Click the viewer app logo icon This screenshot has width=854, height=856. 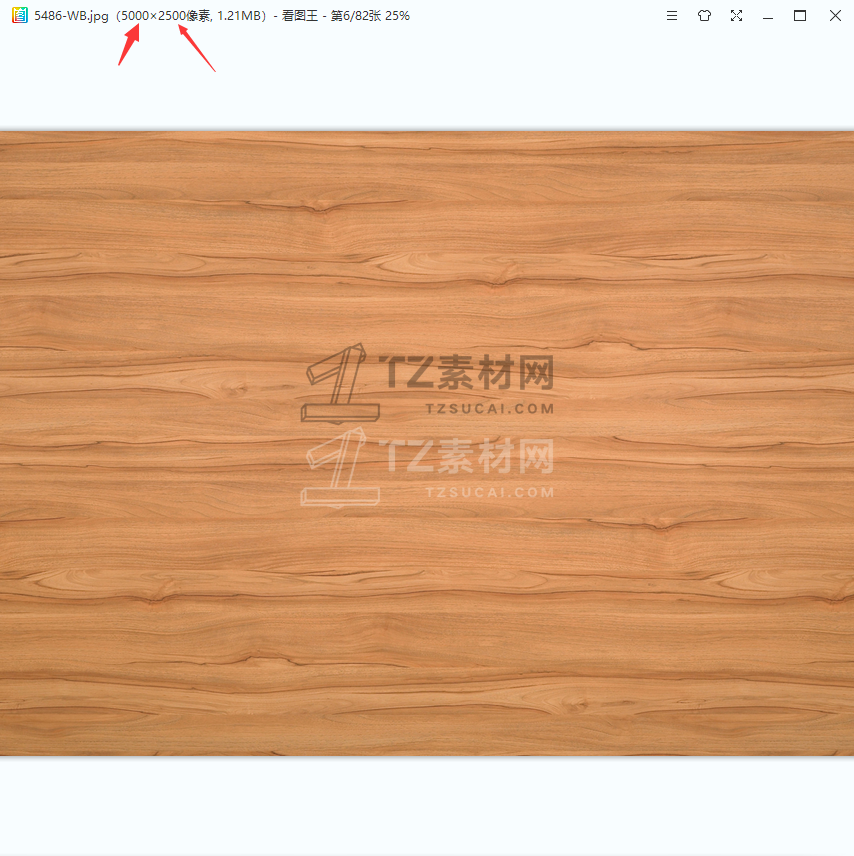20,15
